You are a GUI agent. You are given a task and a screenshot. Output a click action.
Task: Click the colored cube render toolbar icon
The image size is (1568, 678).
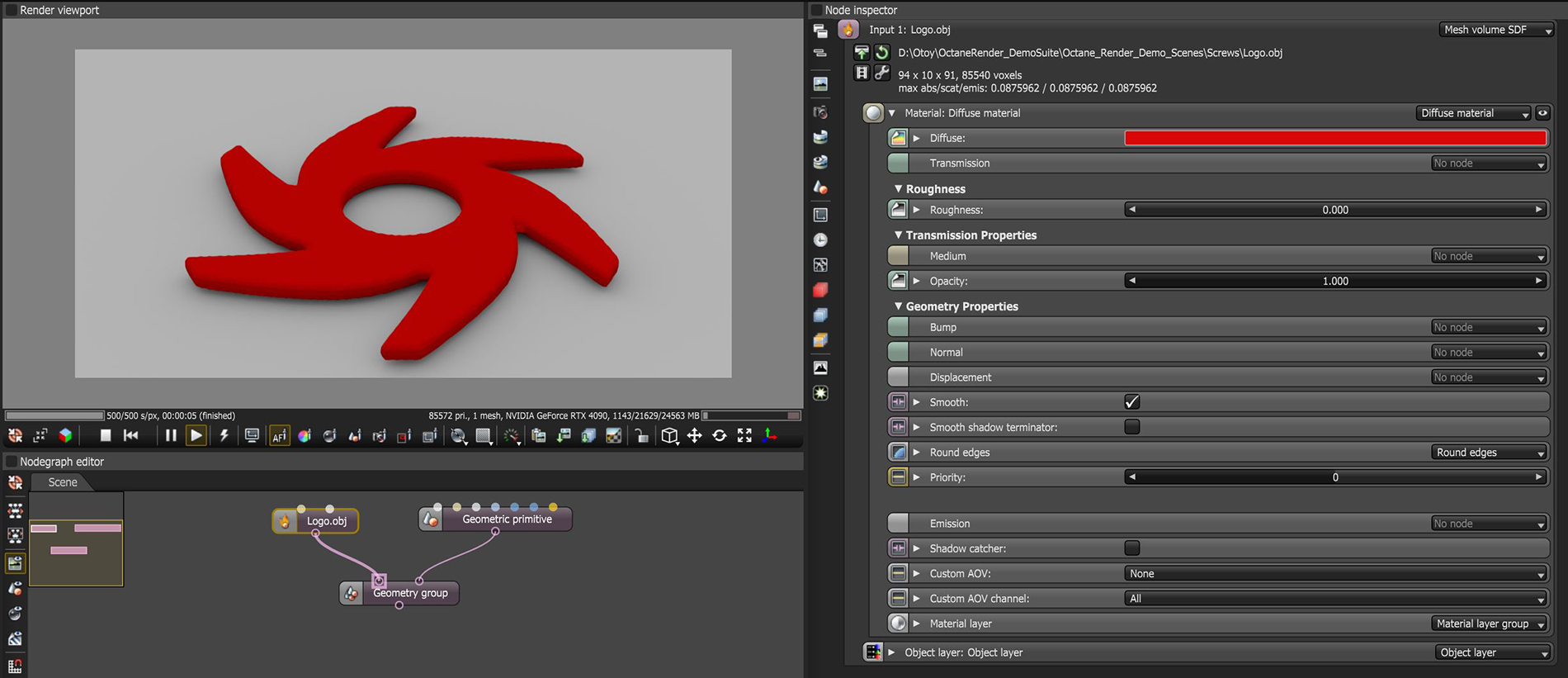pyautogui.click(x=65, y=435)
